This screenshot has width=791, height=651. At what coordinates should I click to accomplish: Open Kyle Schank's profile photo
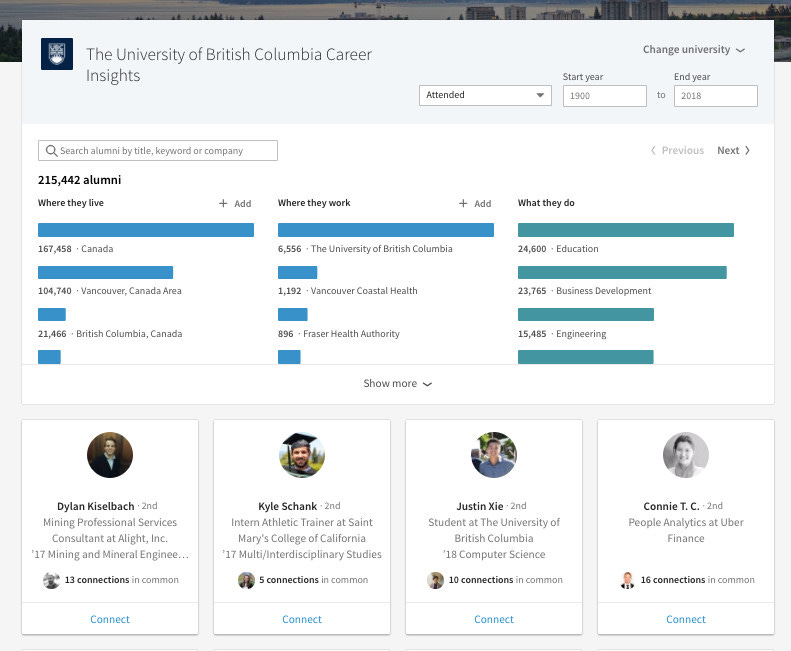[302, 455]
